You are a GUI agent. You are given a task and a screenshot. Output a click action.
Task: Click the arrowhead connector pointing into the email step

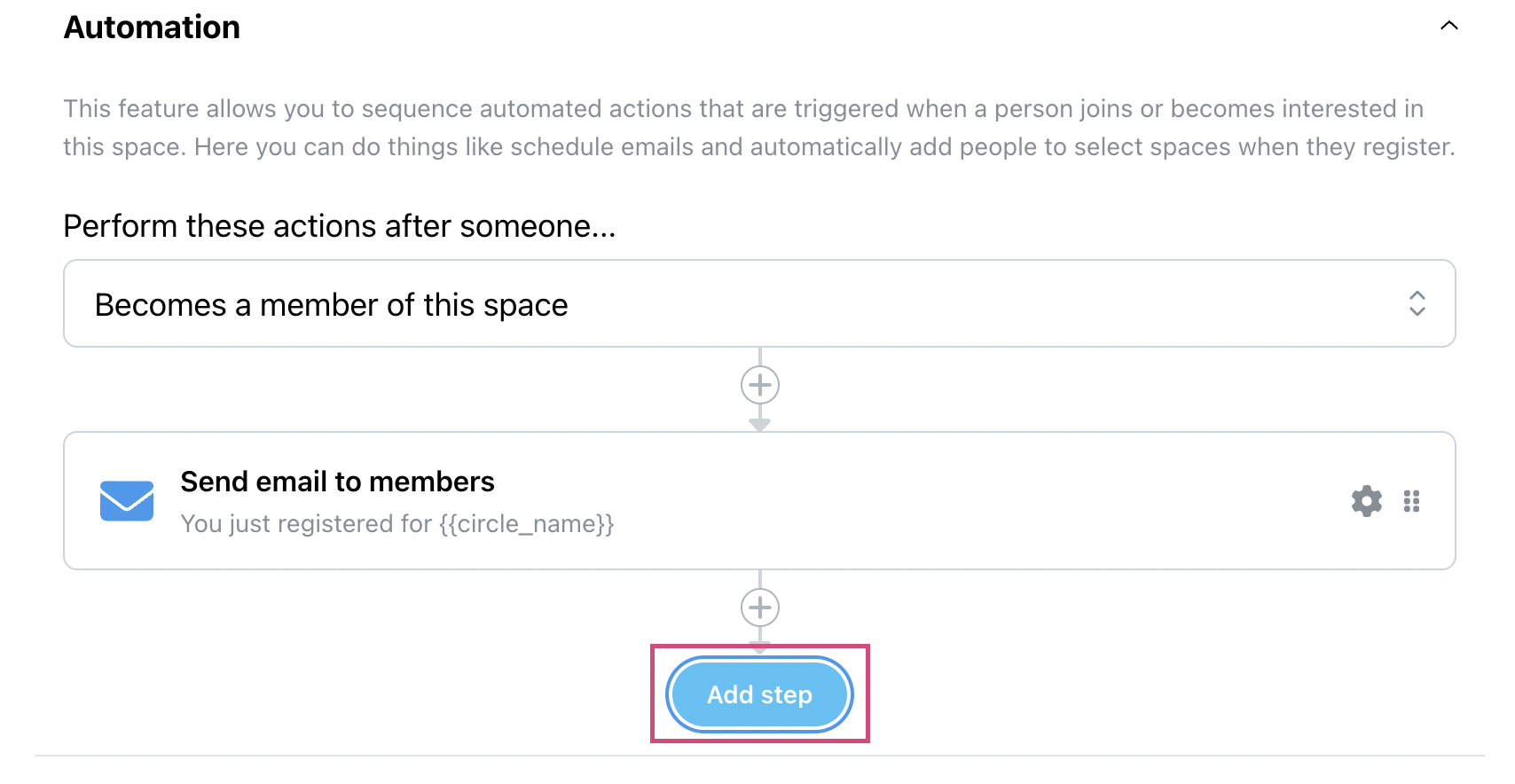pyautogui.click(x=760, y=425)
